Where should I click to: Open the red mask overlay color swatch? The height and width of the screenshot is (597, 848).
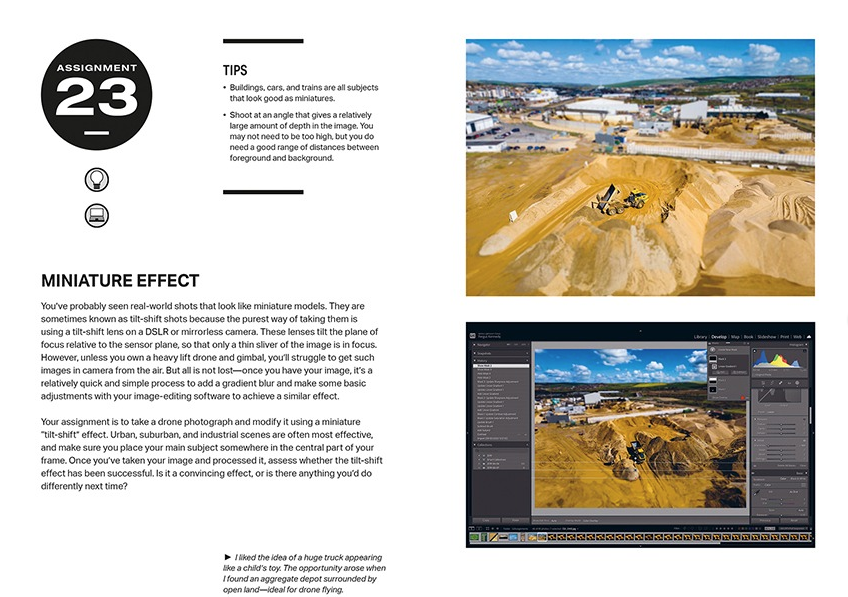pos(743,397)
